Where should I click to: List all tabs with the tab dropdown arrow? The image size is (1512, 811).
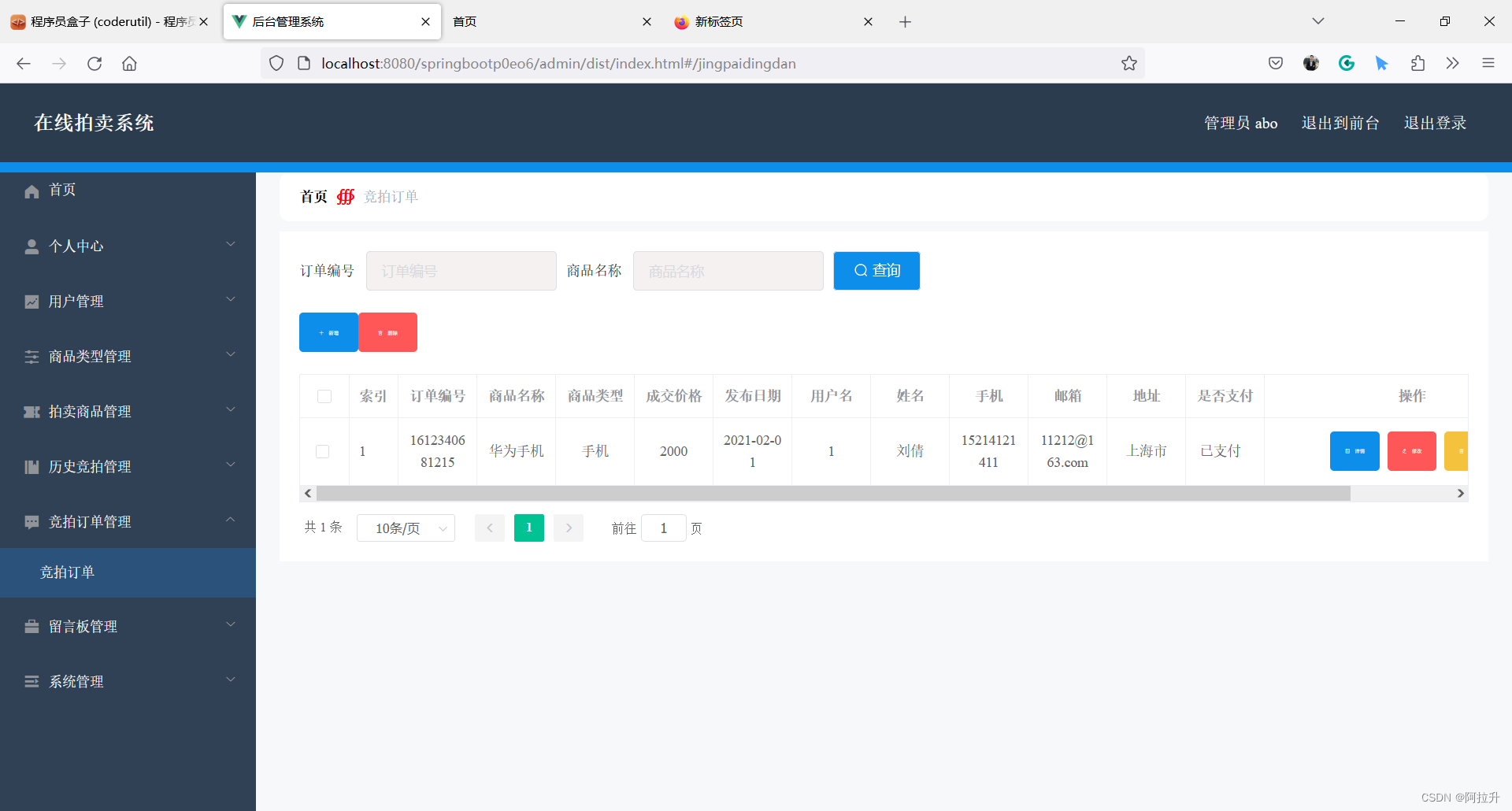(x=1318, y=22)
